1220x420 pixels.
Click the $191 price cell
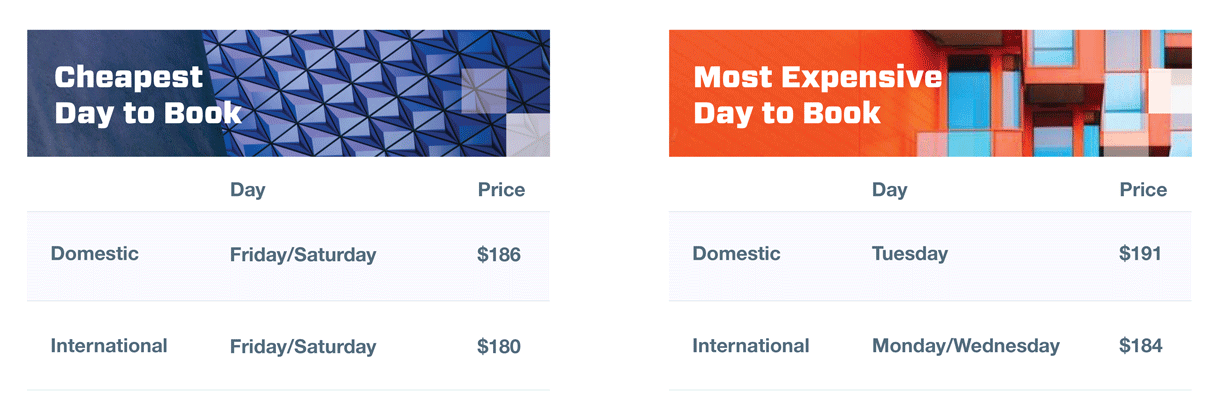(1141, 254)
